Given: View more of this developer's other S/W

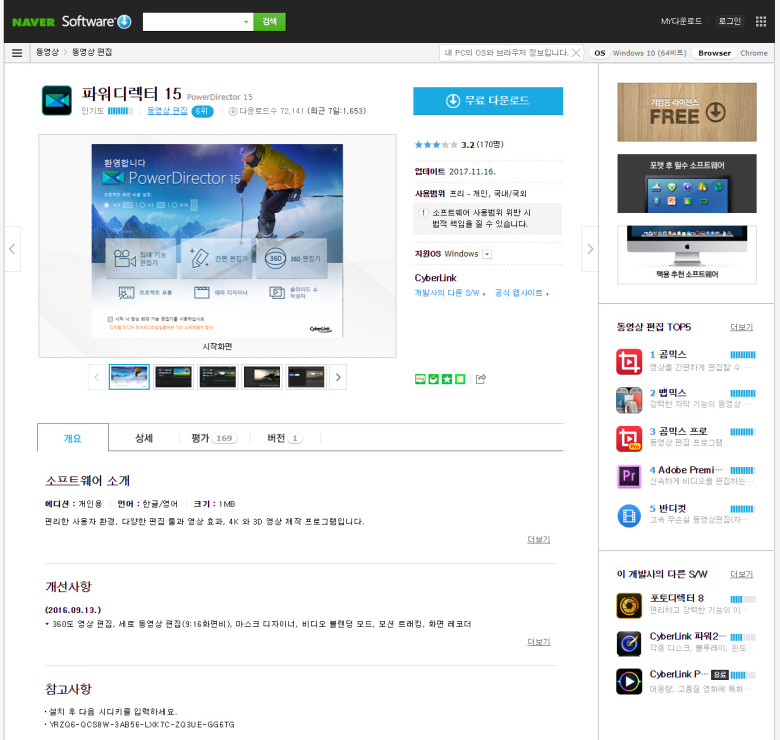Looking at the screenshot, I should pyautogui.click(x=741, y=574).
